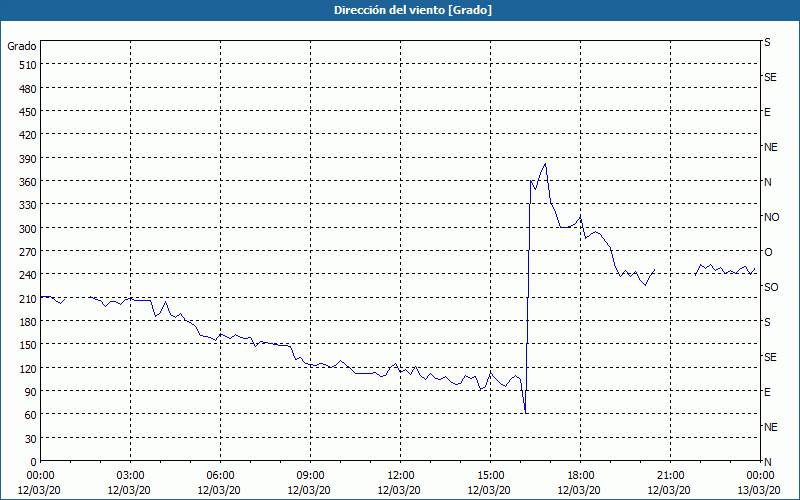Select the 450 value on the degree axis
This screenshot has width=800, height=500.
pyautogui.click(x=28, y=112)
